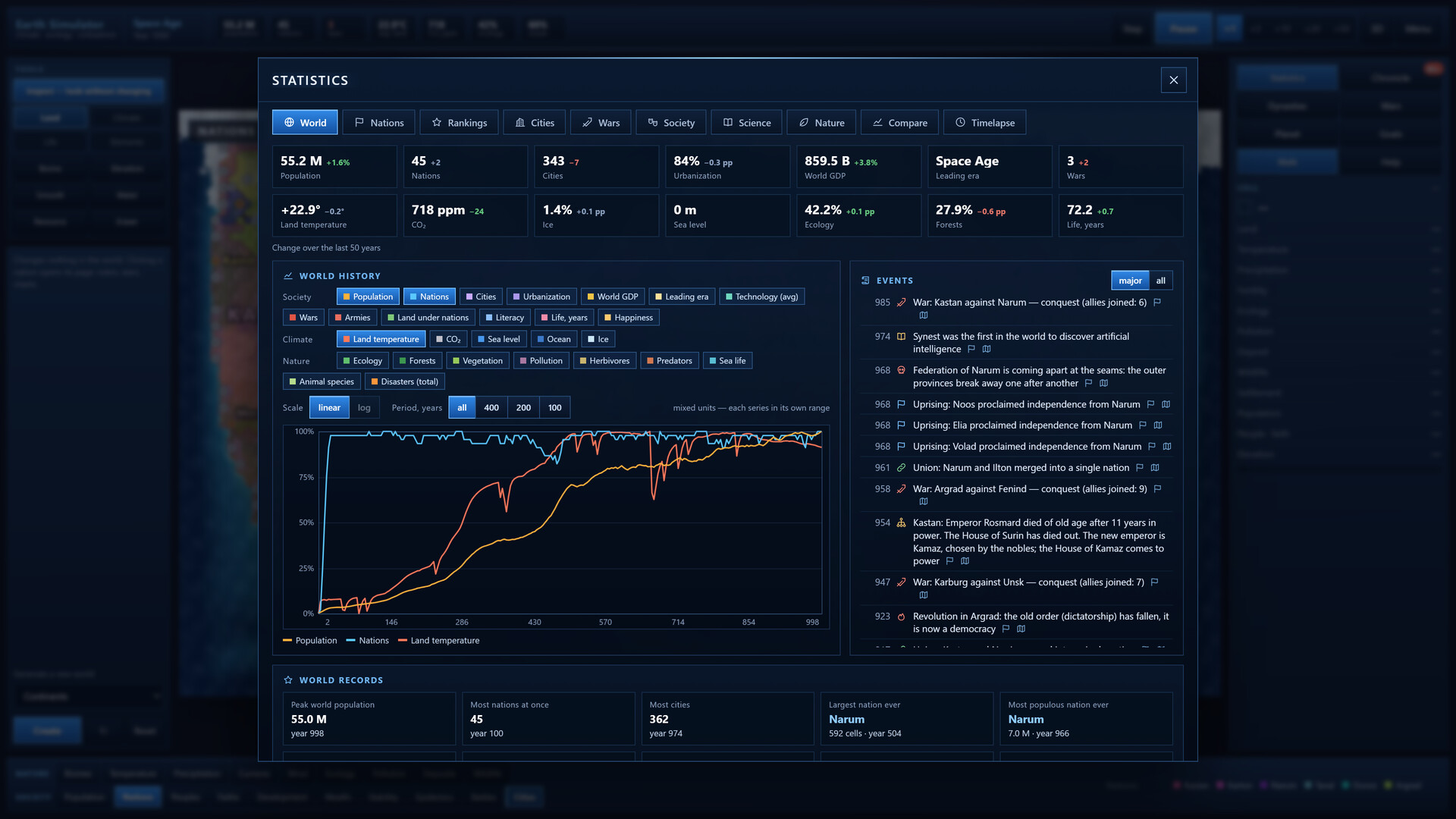The image size is (1456, 819).
Task: Toggle the Cities series chip in World History
Action: point(481,297)
